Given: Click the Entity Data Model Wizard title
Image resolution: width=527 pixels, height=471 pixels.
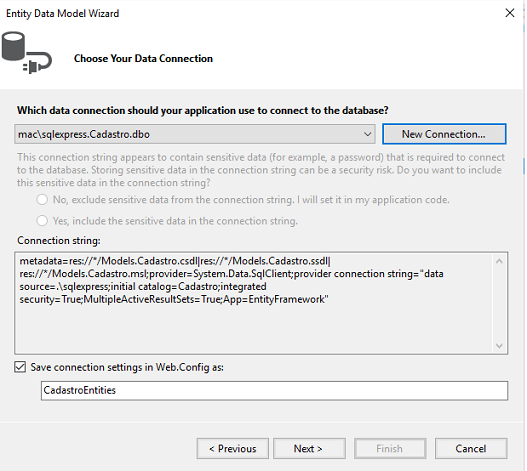Looking at the screenshot, I should 63,13.
